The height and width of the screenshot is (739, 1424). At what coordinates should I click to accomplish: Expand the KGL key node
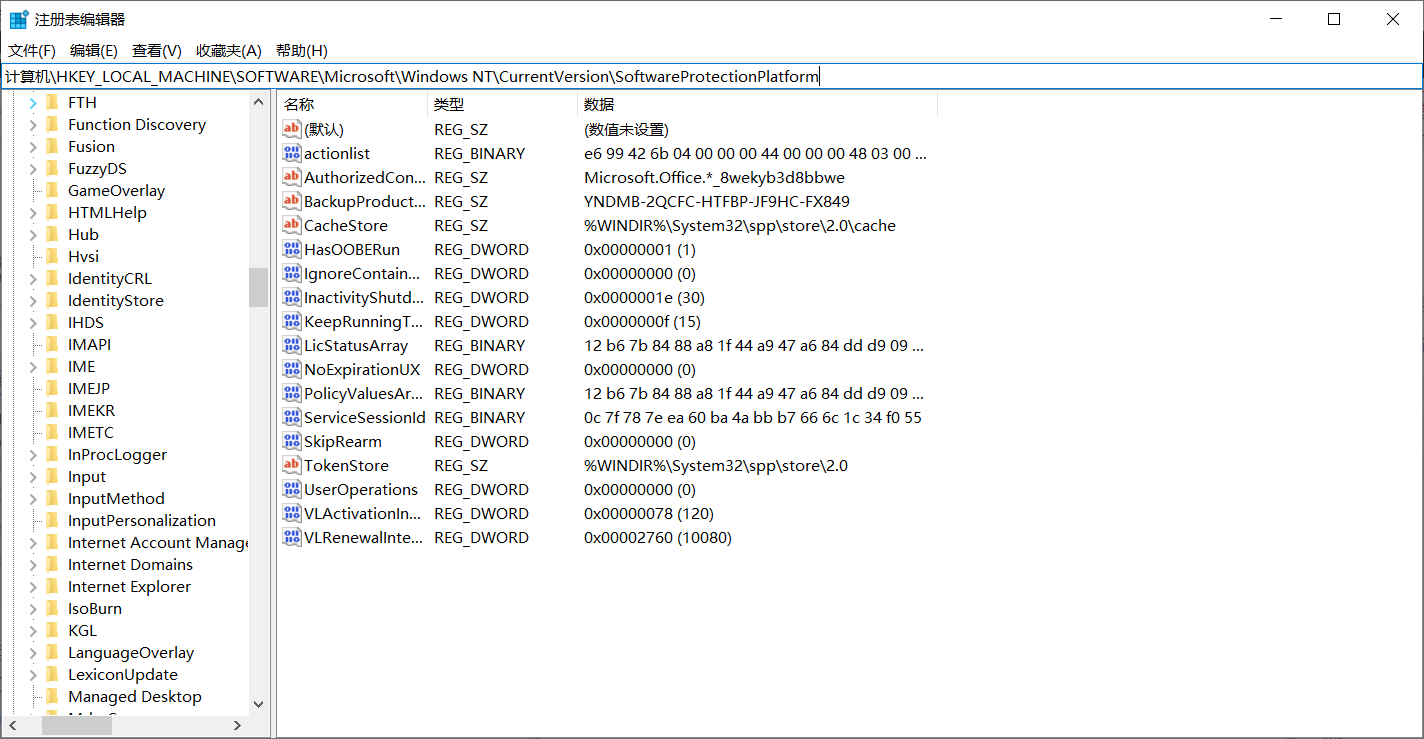[x=32, y=630]
